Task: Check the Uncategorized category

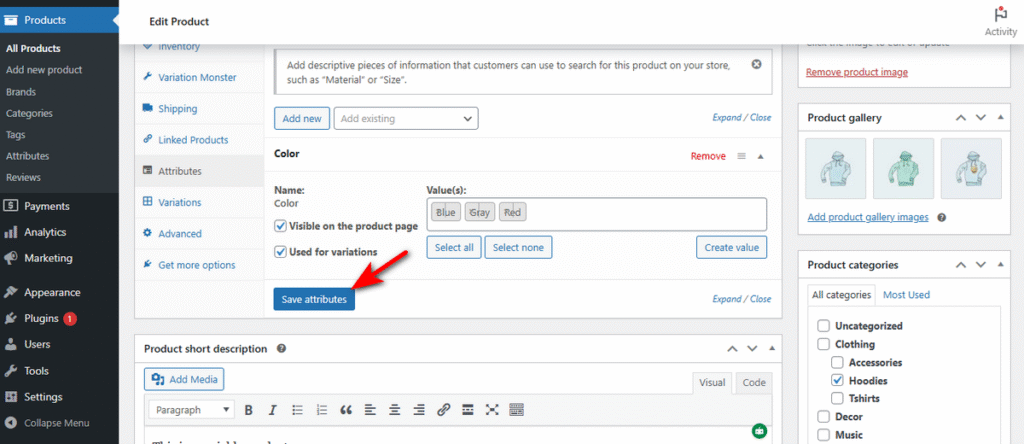Action: tap(824, 326)
